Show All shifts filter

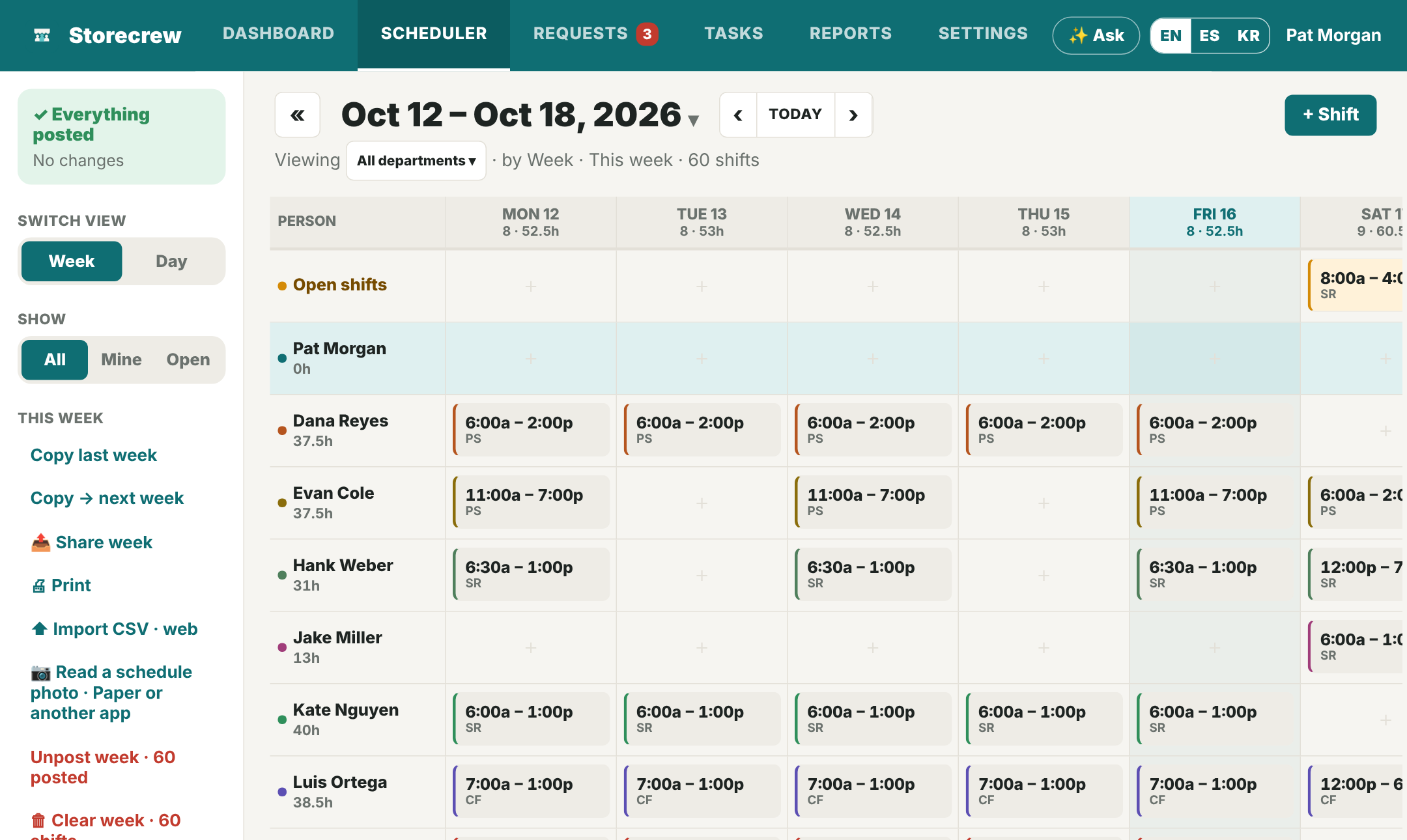click(x=55, y=359)
